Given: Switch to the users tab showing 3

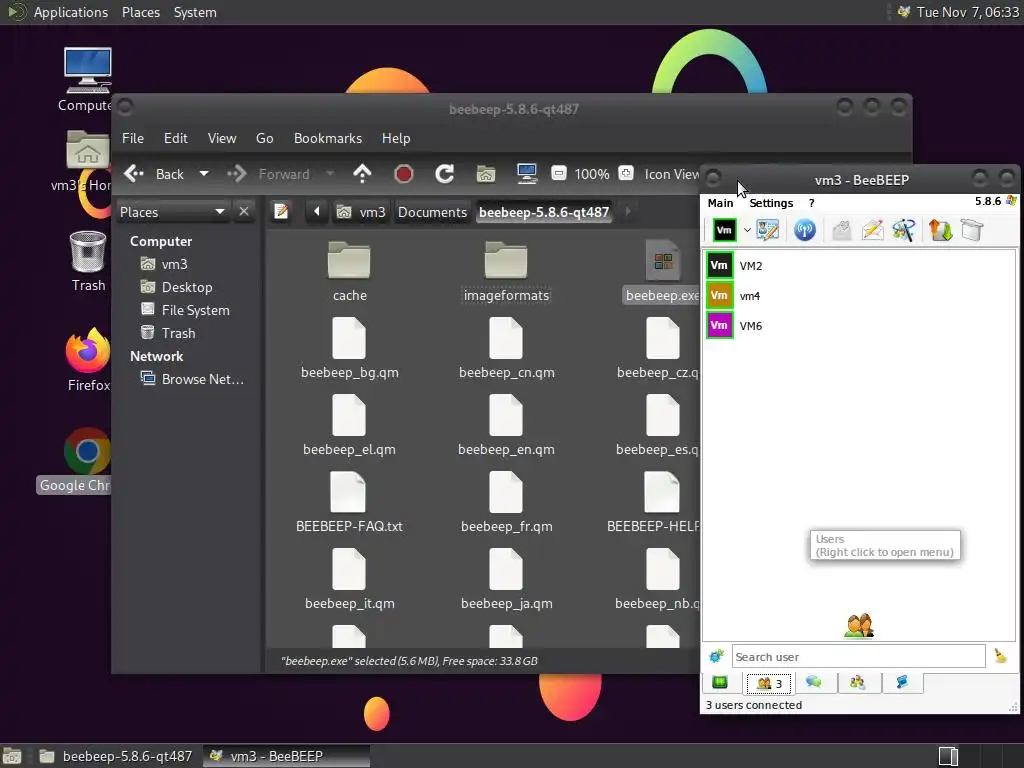Looking at the screenshot, I should coord(769,683).
